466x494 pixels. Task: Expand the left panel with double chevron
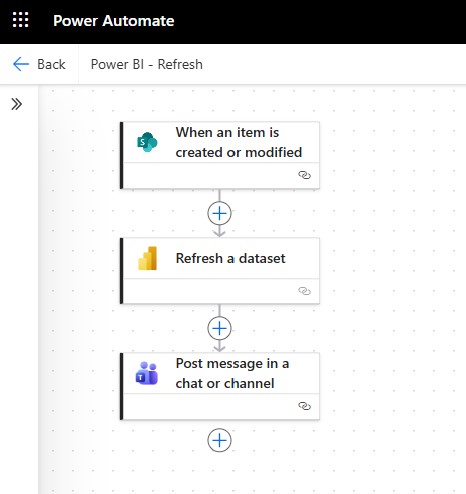[17, 104]
